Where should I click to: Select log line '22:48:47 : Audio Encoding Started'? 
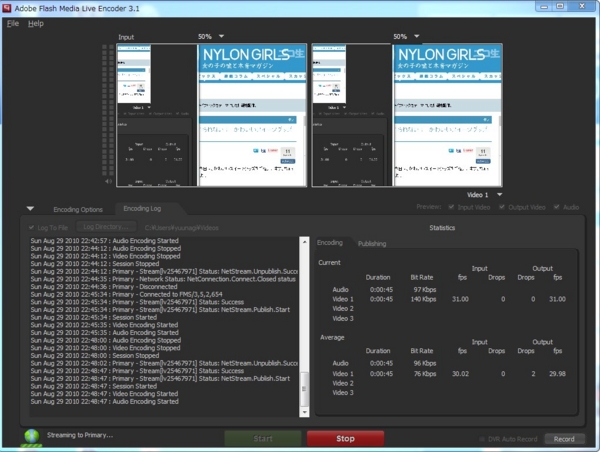(104, 401)
